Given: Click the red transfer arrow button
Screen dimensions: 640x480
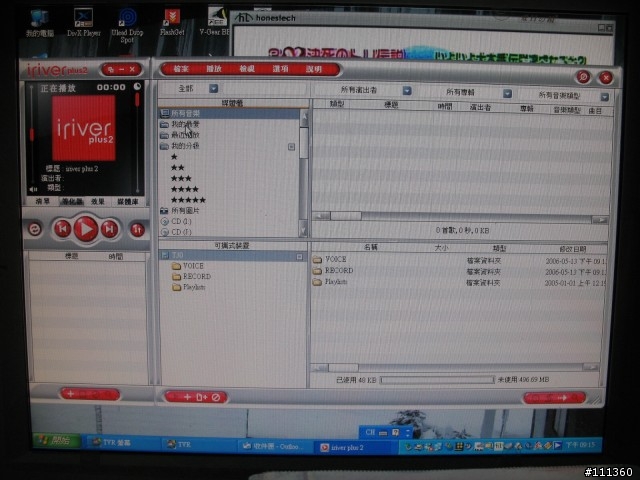Looking at the screenshot, I should 554,397.
